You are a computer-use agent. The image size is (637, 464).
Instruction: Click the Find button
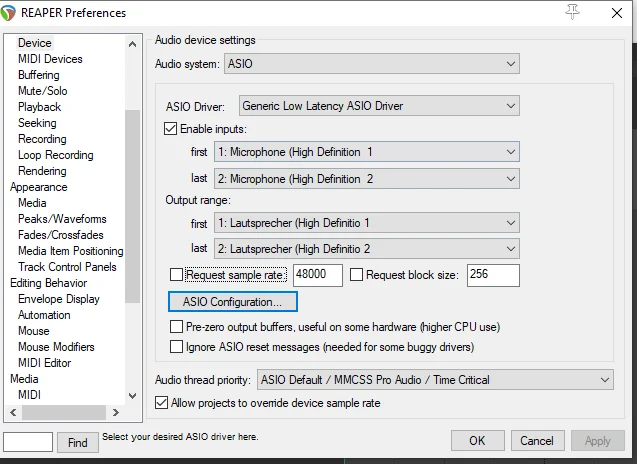(x=77, y=442)
